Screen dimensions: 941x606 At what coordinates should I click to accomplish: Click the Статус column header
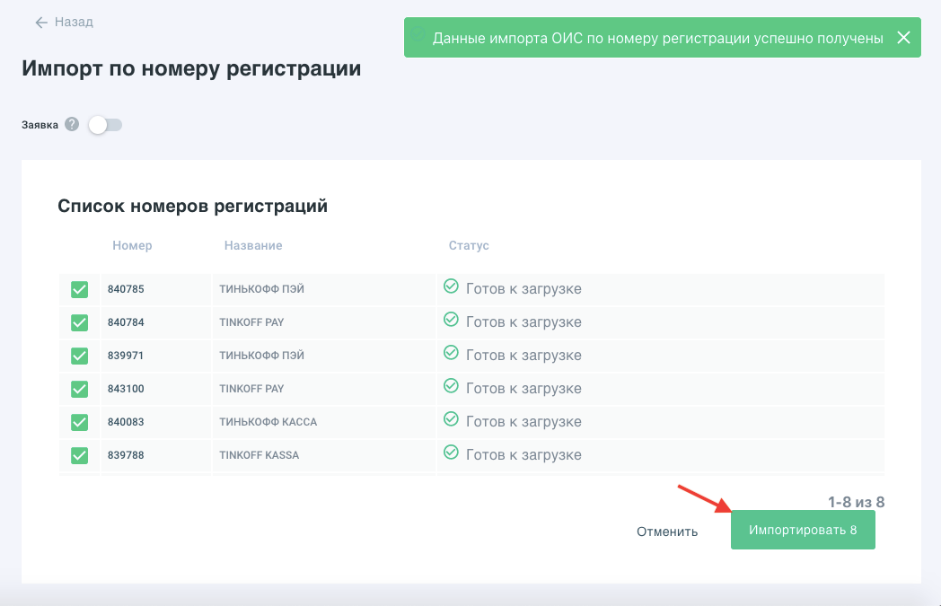(469, 245)
